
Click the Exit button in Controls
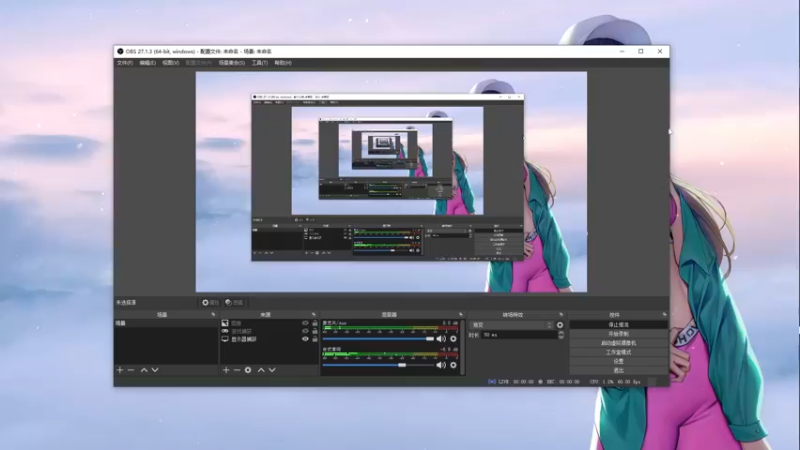pos(618,370)
